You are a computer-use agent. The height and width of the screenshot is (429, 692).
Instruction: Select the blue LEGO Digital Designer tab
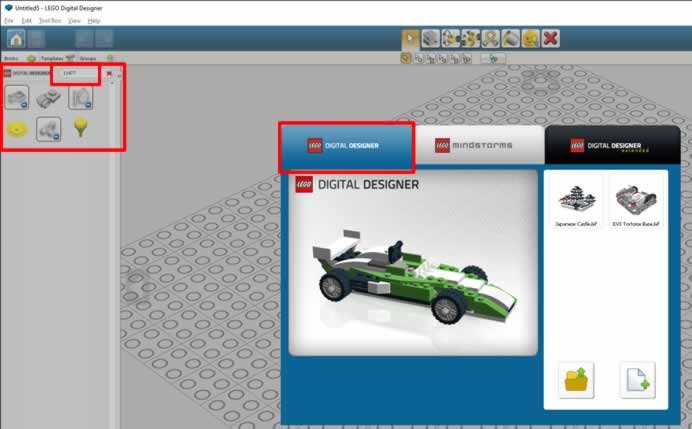pyautogui.click(x=345, y=146)
